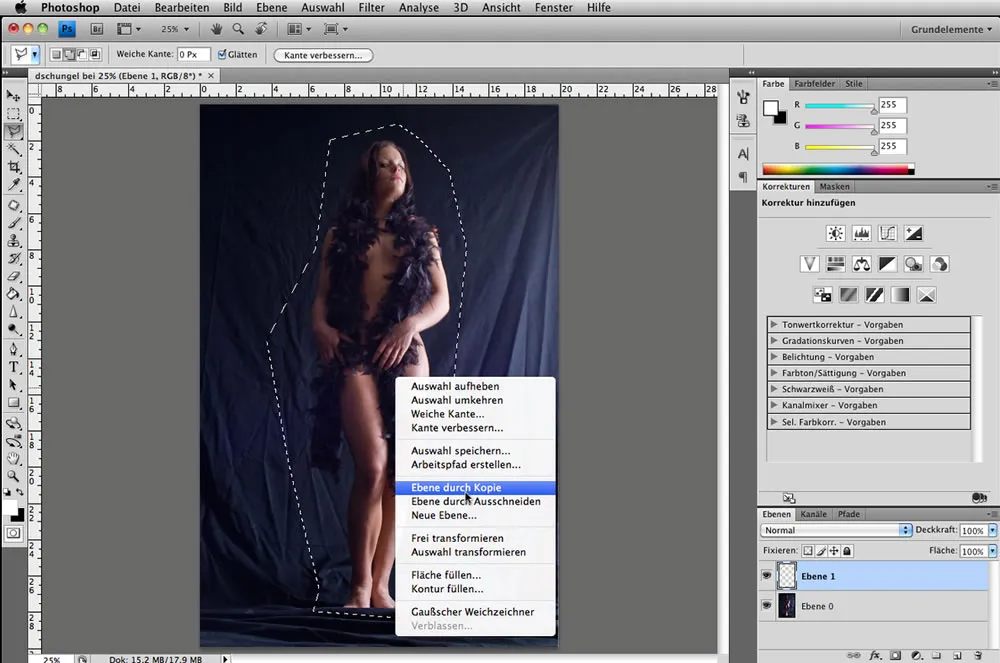Delete layer via the trash icon
The width and height of the screenshot is (1000, 663).
[977, 655]
